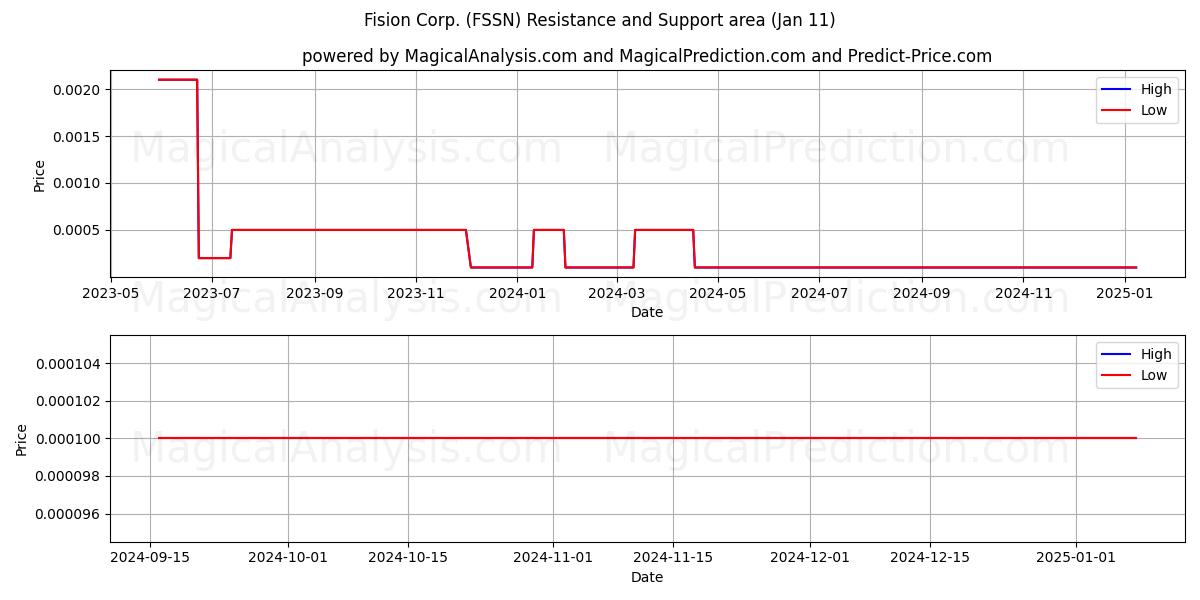
Task: Click the 0.000098 y-axis tick label
Action: pyautogui.click(x=68, y=477)
